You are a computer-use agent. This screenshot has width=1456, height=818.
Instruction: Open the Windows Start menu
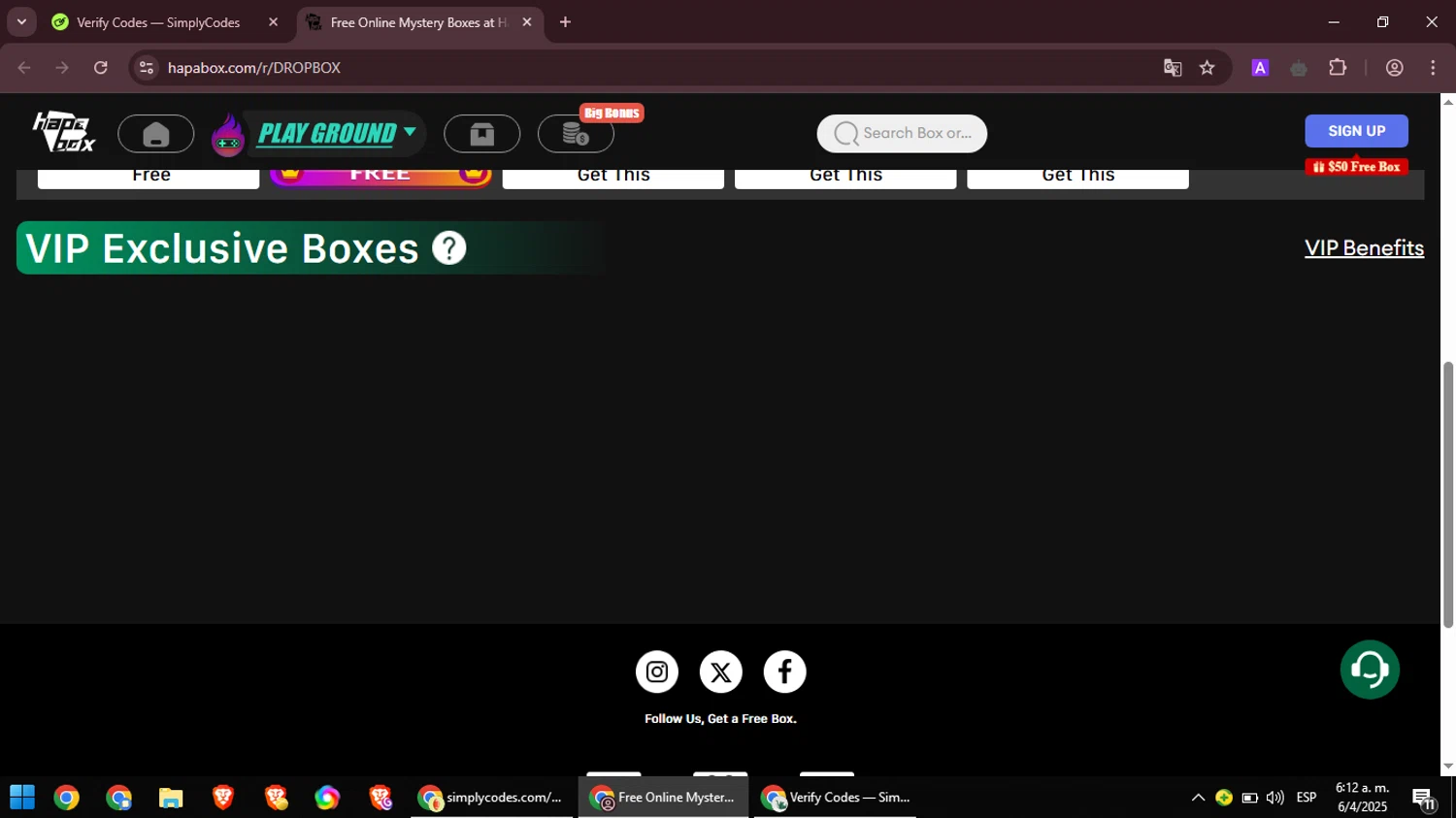tap(22, 798)
